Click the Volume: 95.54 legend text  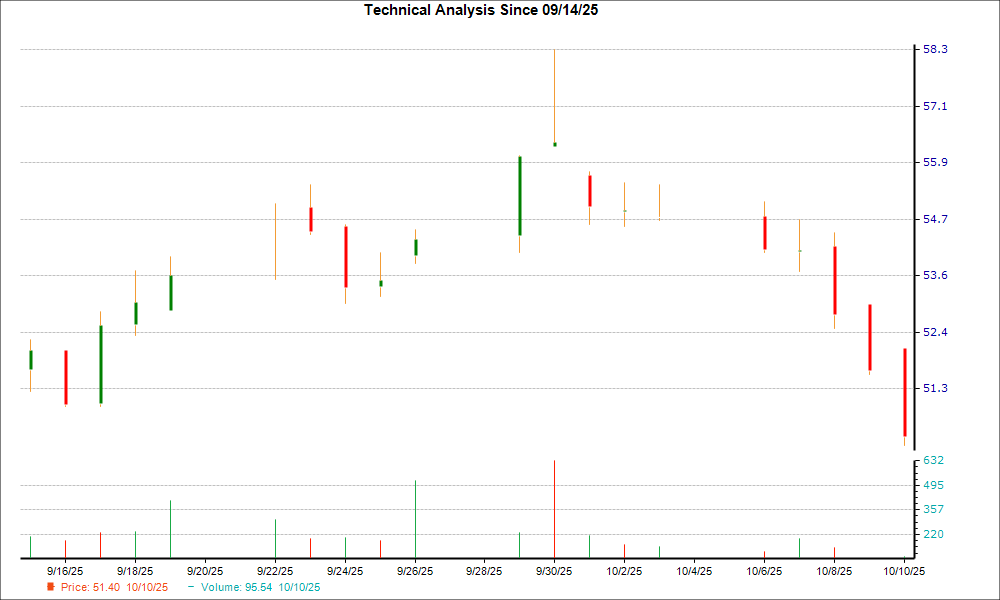click(239, 587)
